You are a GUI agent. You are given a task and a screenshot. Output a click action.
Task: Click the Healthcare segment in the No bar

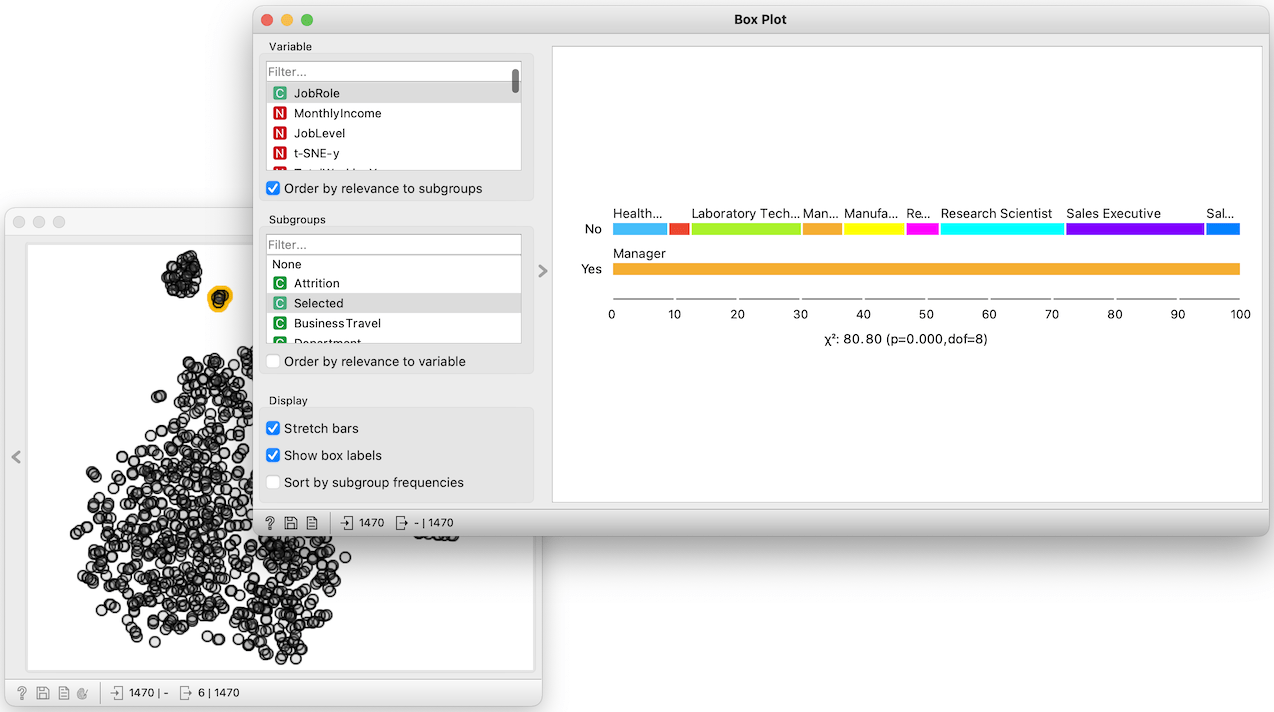640,229
